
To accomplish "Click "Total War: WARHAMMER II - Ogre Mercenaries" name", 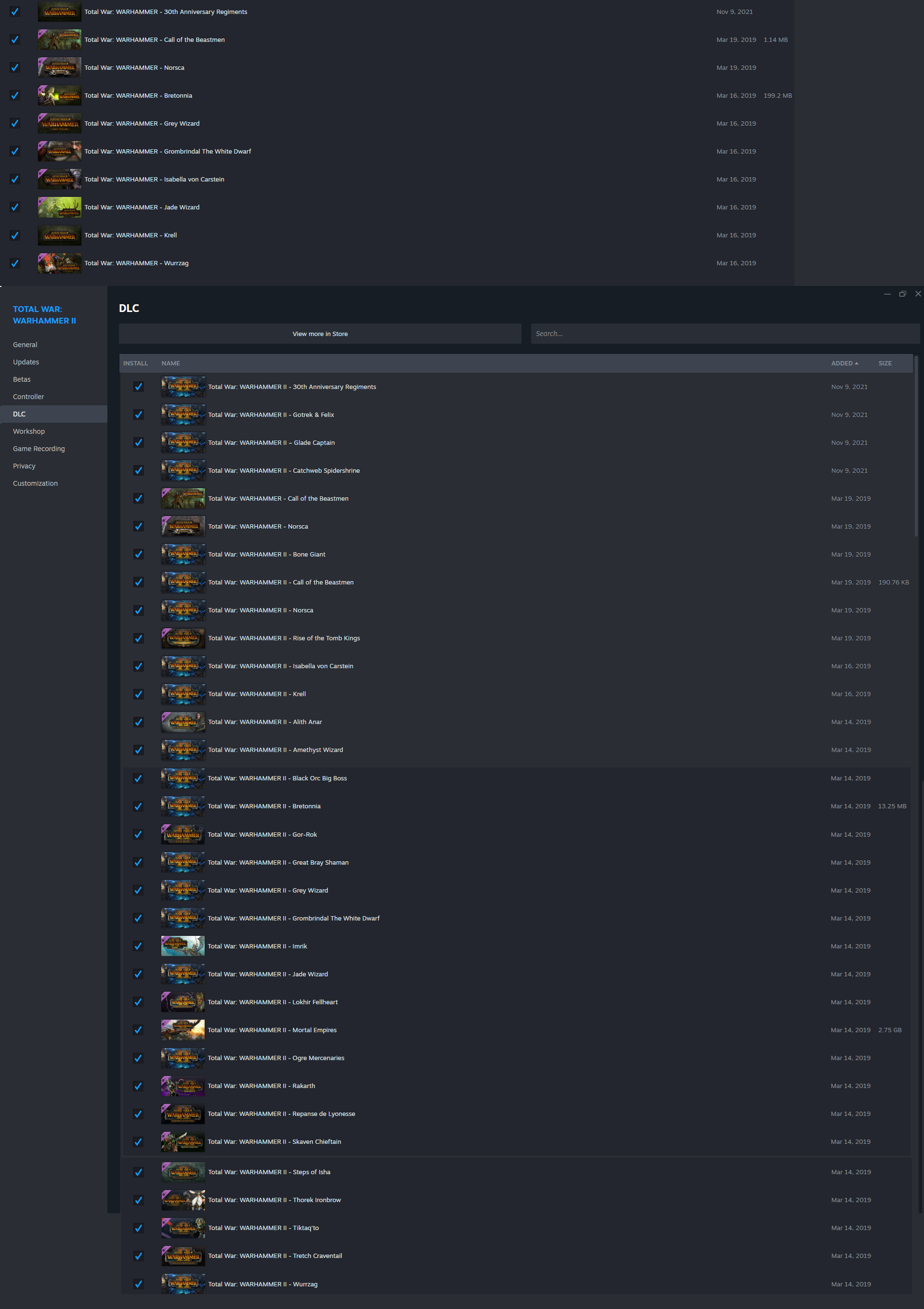I will (x=276, y=1058).
